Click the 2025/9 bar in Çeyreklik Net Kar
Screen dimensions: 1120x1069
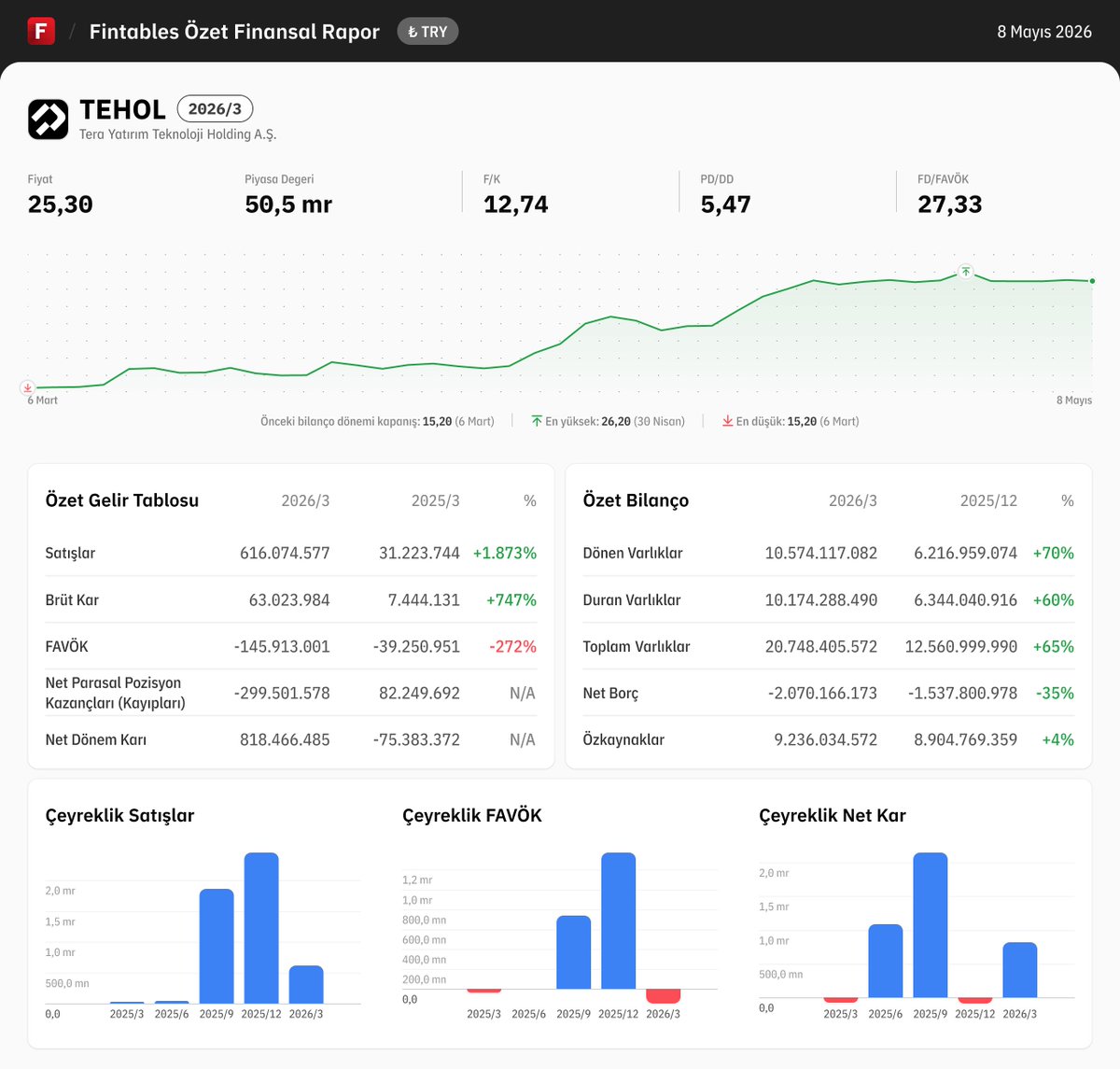tap(931, 924)
